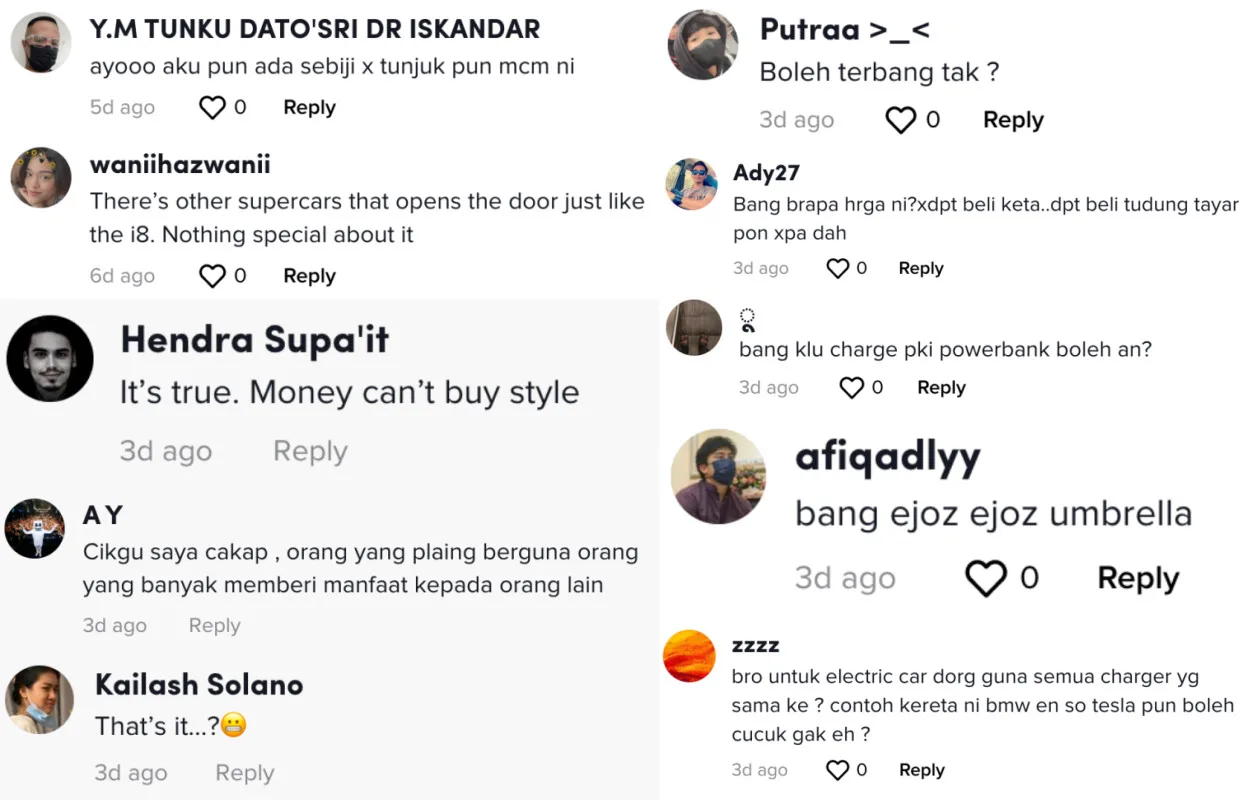The width and height of the screenshot is (1254, 800).
Task: Like the powerbank charging comment
Action: coord(851,388)
